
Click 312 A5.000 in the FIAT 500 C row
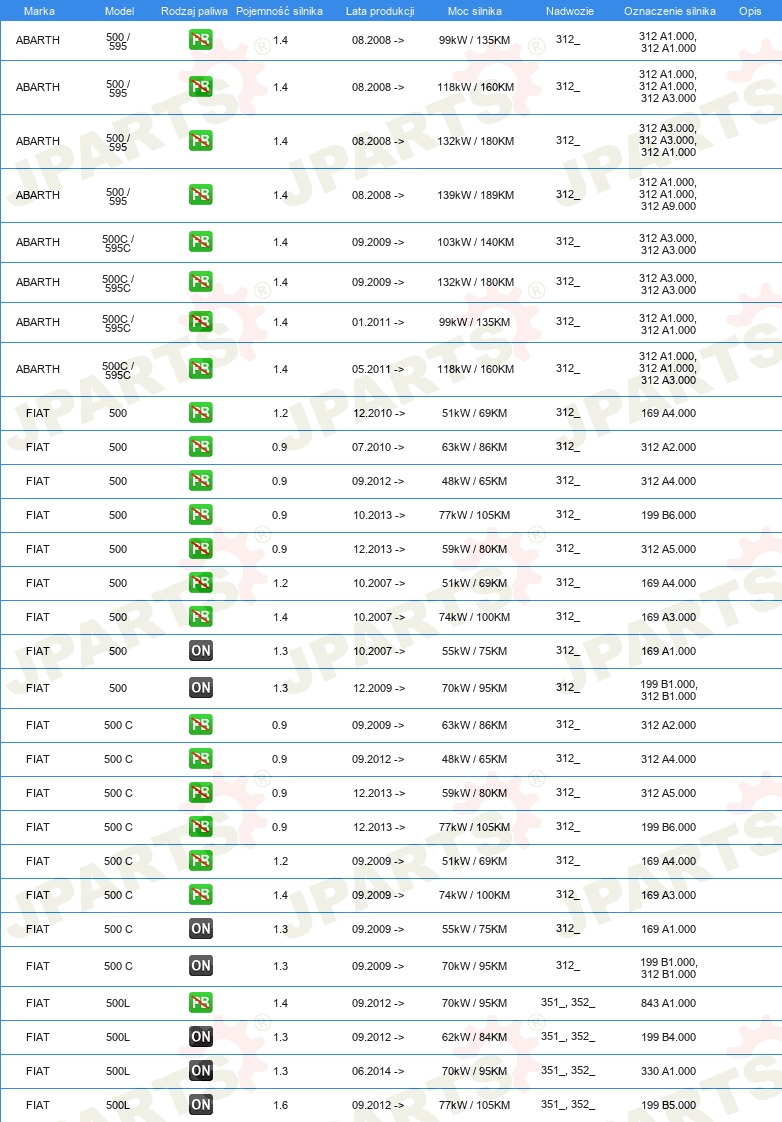(668, 793)
